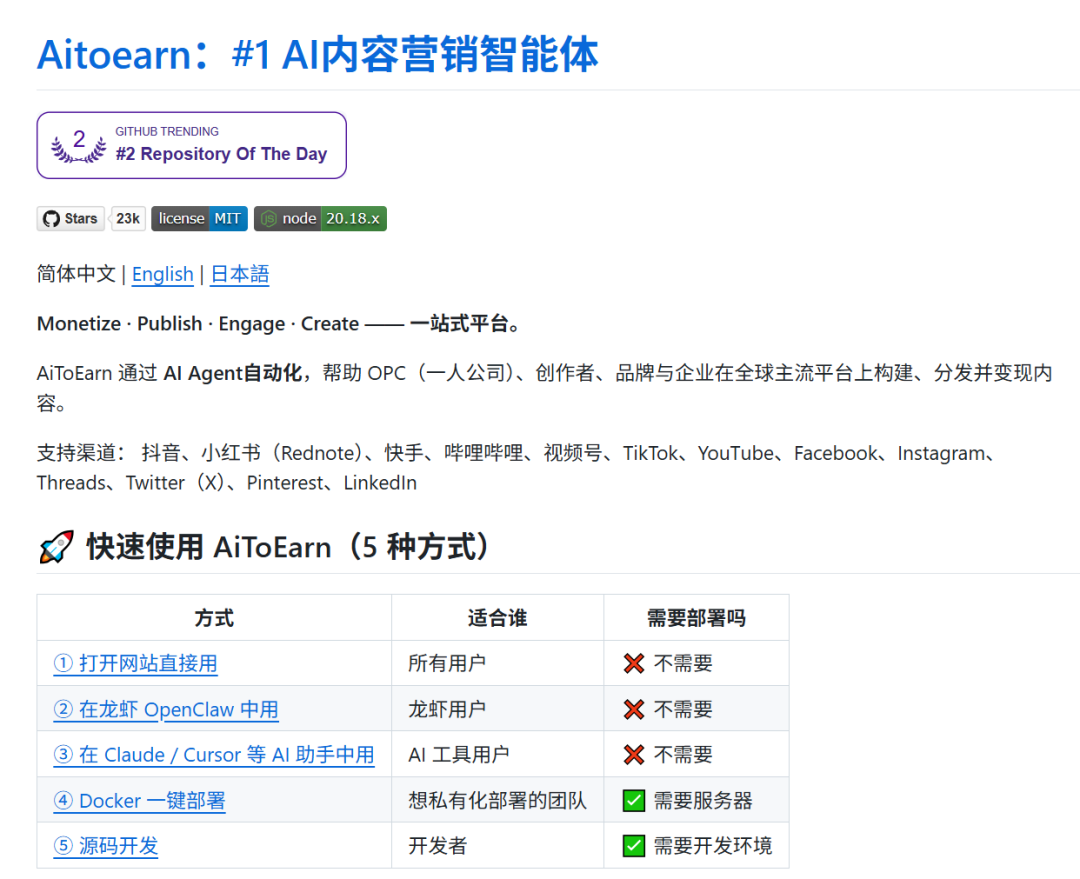Image resolution: width=1080 pixels, height=879 pixels.
Task: Click the GitHub Stars badge
Action: point(70,218)
